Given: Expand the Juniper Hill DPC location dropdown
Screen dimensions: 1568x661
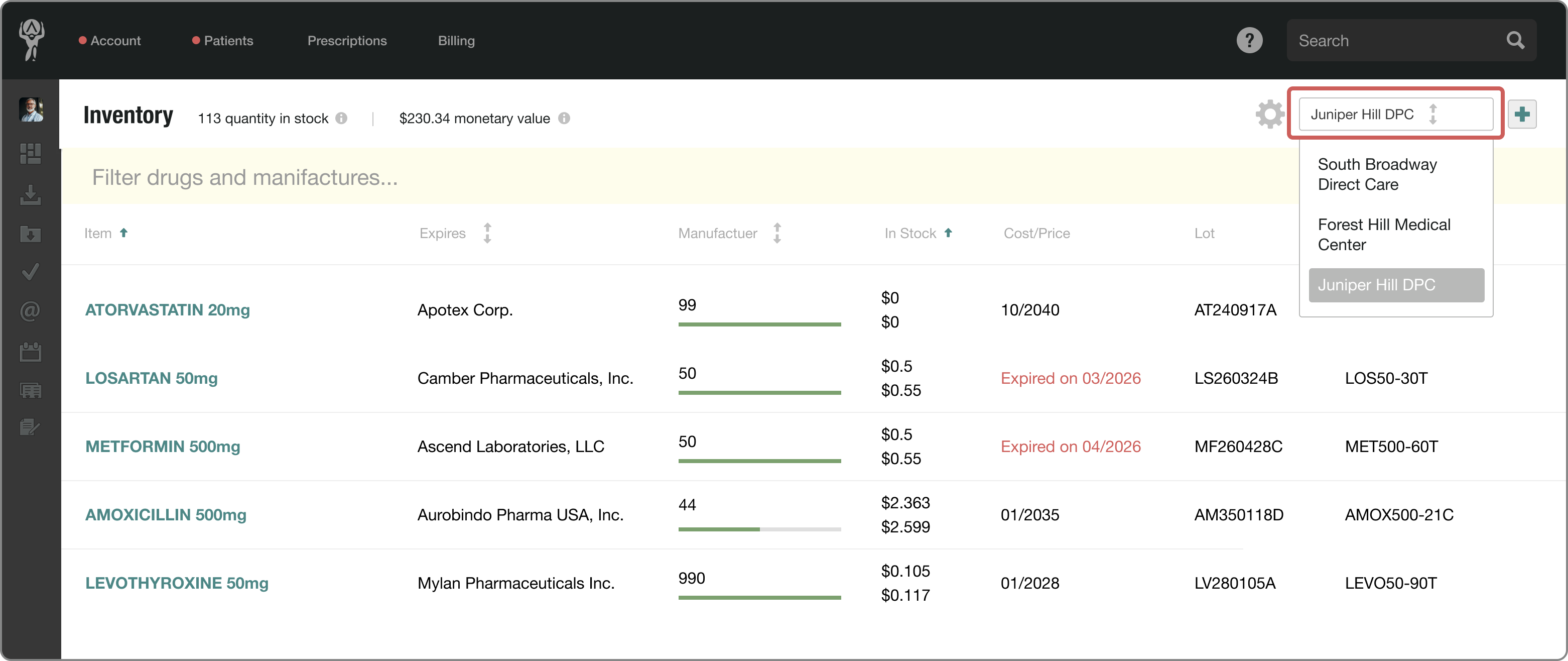Looking at the screenshot, I should coord(1395,115).
